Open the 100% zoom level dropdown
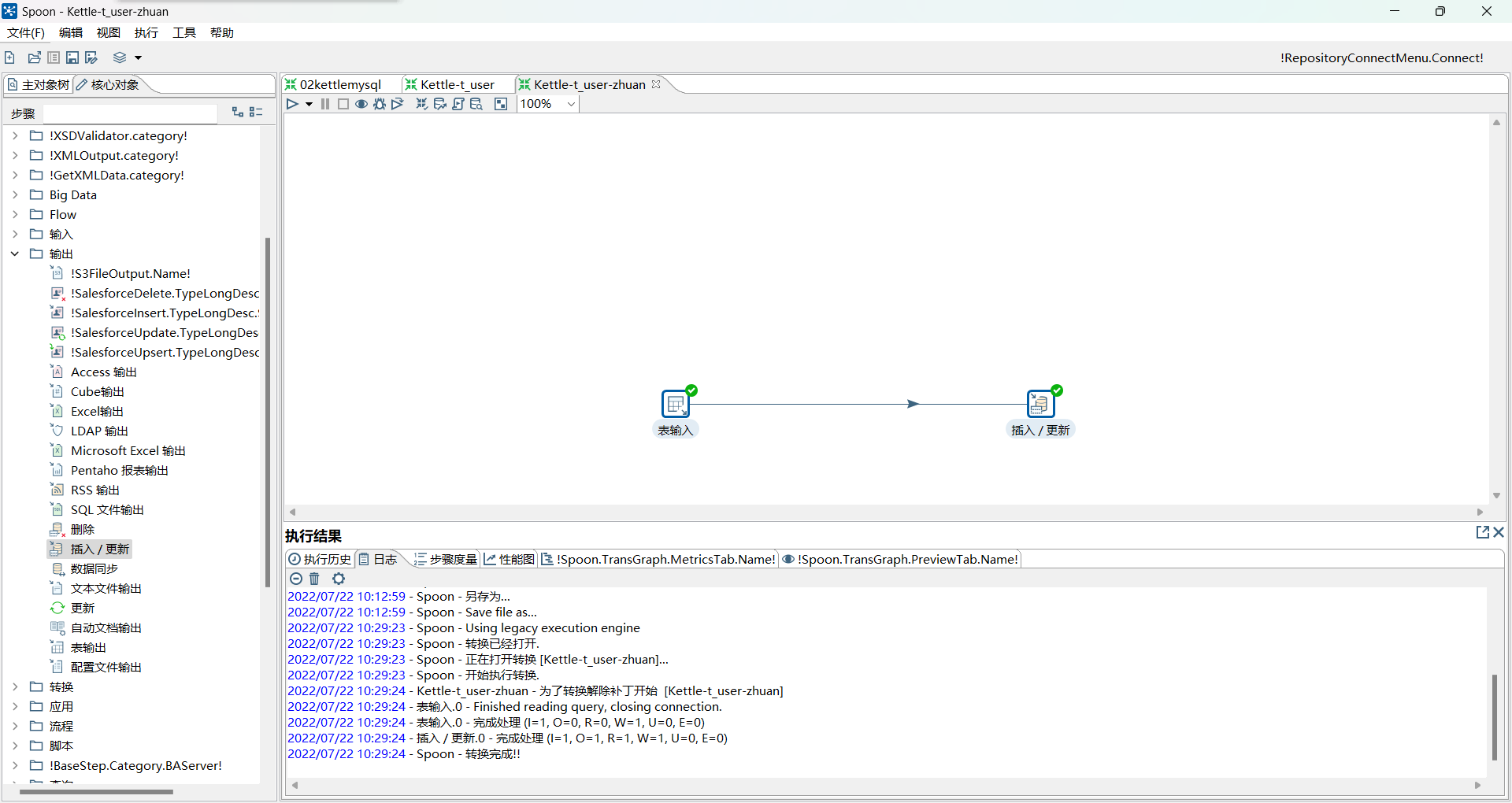The width and height of the screenshot is (1512, 803). 571,104
